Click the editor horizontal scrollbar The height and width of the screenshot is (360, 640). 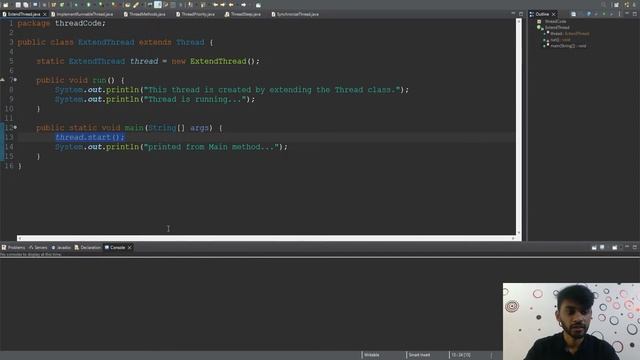(x=267, y=238)
